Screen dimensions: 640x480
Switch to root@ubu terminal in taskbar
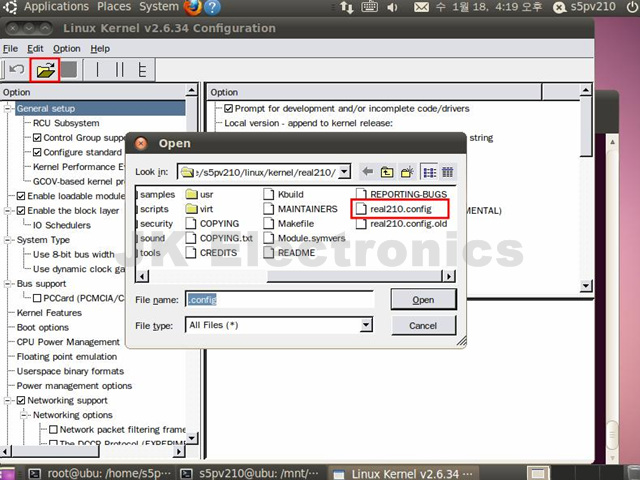(x=101, y=473)
